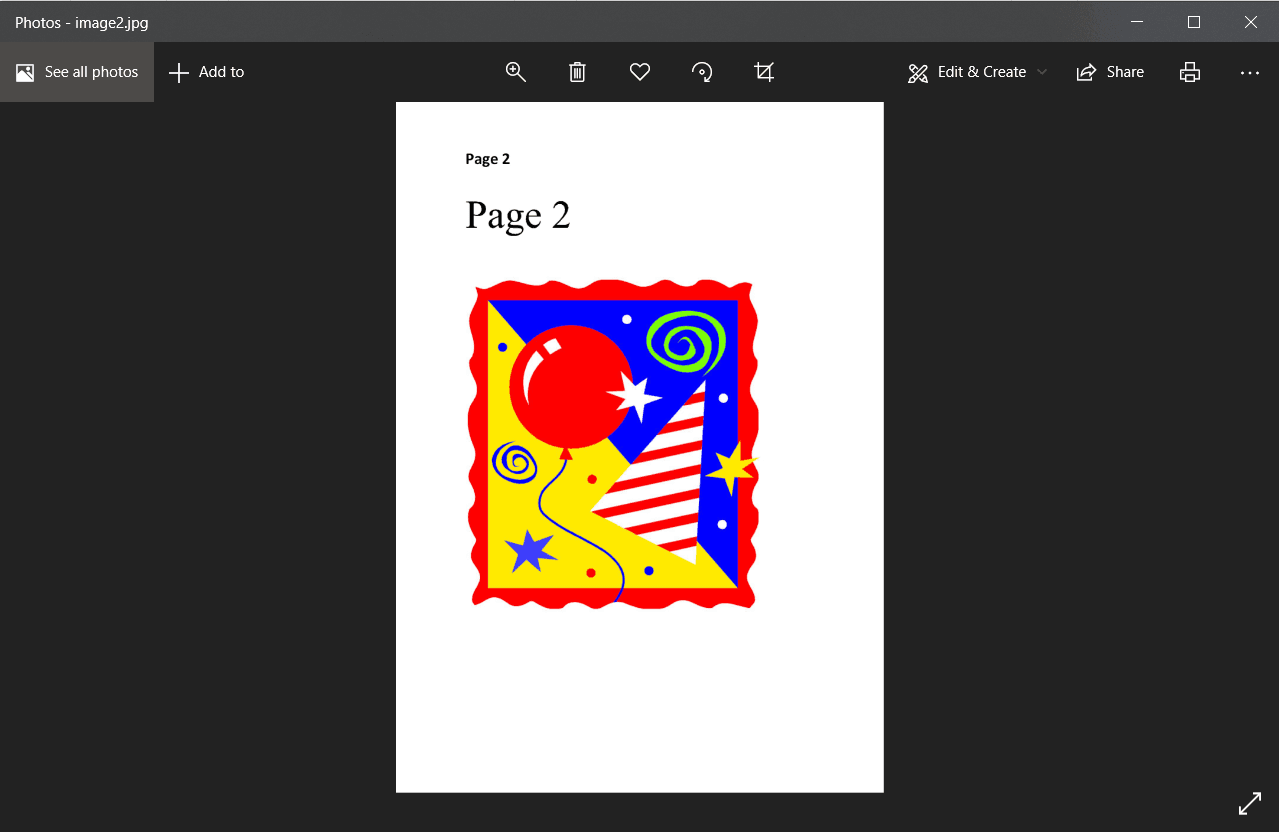
Task: Delete image2.jpg with the trash icon
Action: pos(577,71)
